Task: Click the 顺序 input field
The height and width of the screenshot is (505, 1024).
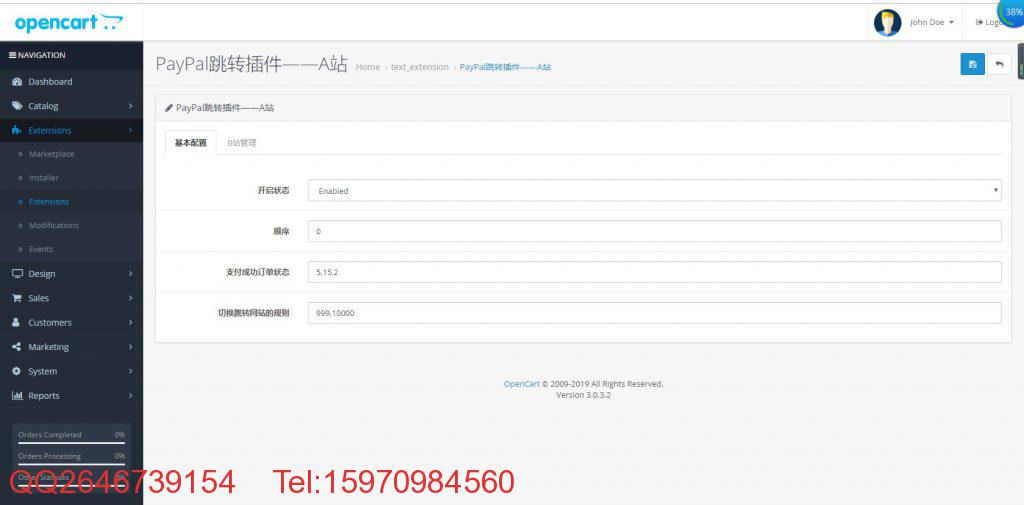Action: coord(654,231)
